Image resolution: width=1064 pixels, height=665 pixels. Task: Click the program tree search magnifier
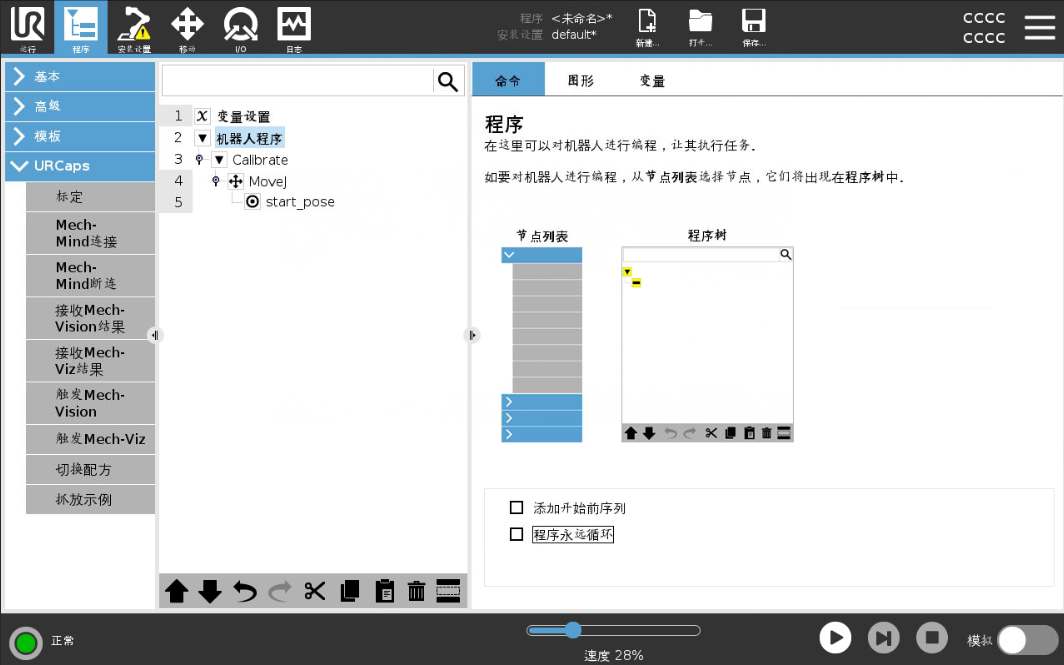tap(448, 81)
